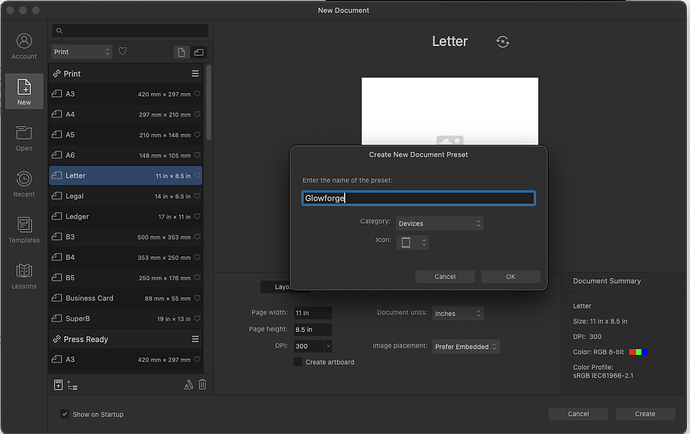Cancel the Create New Document Preset dialog
The image size is (690, 434).
[445, 276]
